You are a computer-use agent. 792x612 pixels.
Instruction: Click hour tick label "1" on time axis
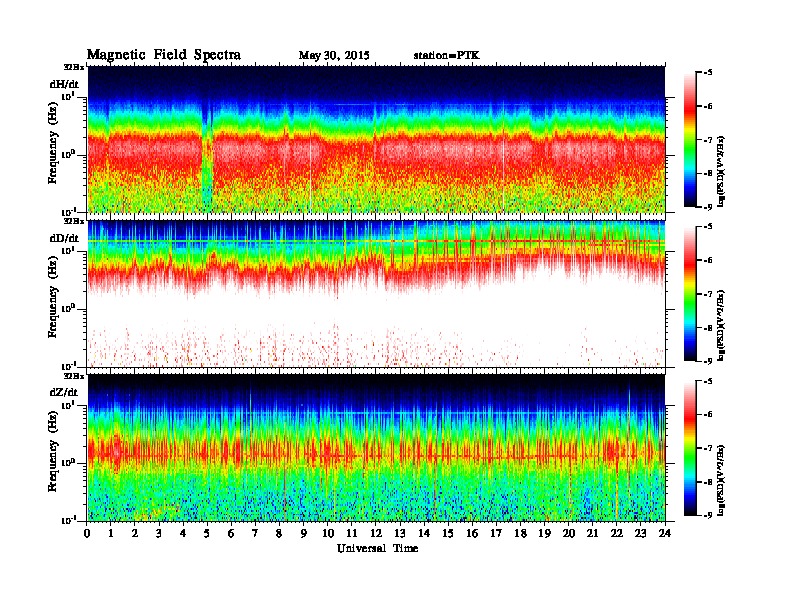[111, 534]
